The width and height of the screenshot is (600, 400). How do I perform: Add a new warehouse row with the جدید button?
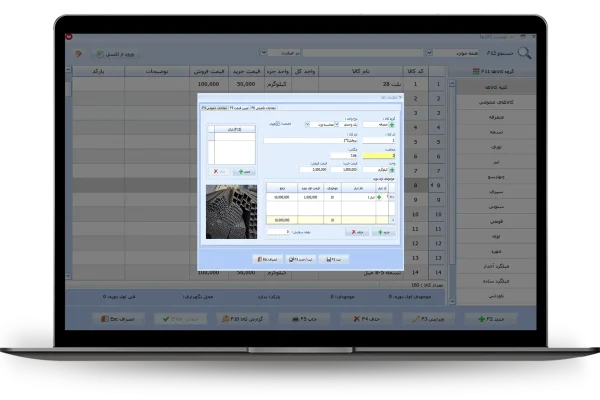pos(383,232)
